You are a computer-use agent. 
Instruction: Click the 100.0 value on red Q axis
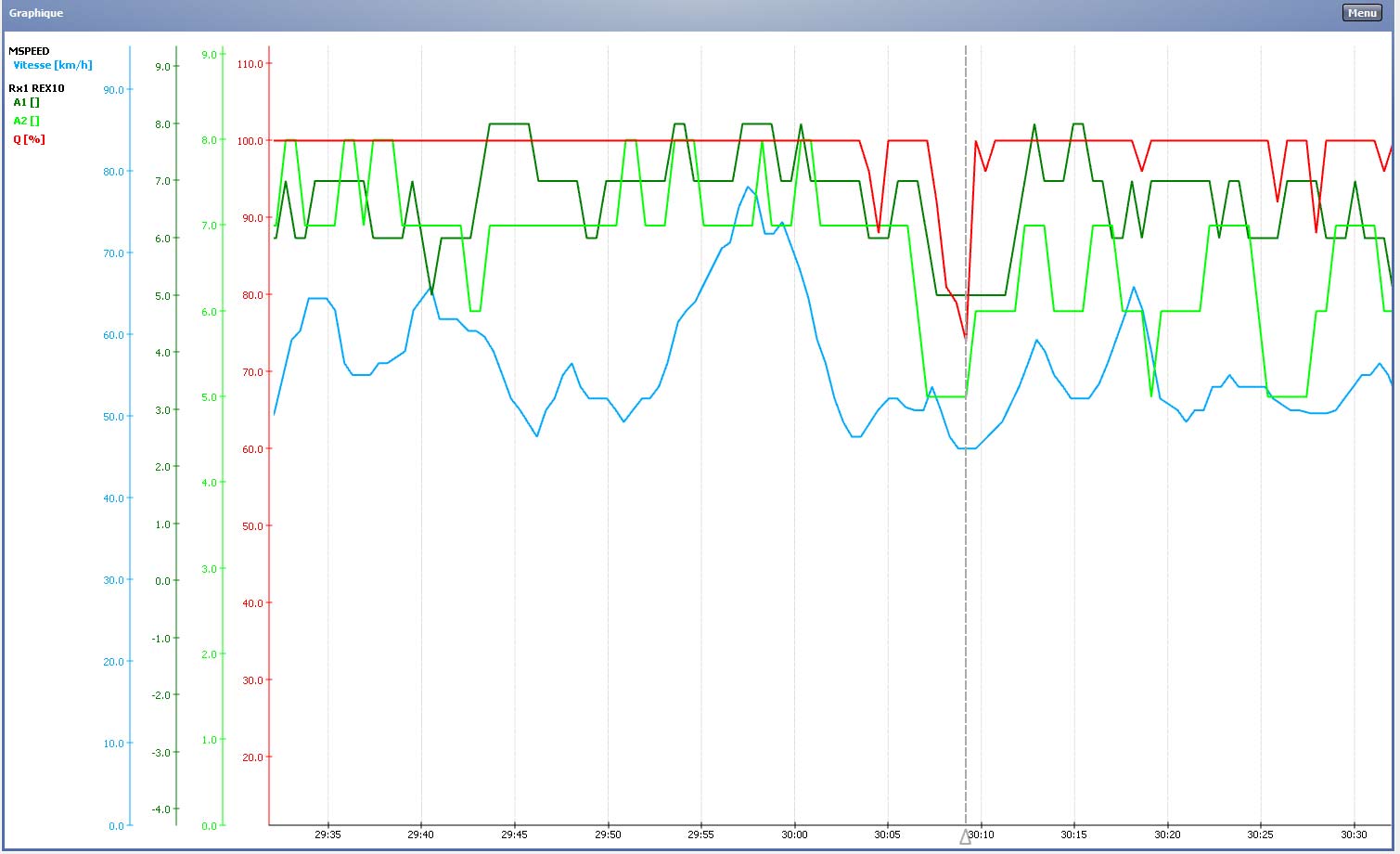tap(250, 141)
